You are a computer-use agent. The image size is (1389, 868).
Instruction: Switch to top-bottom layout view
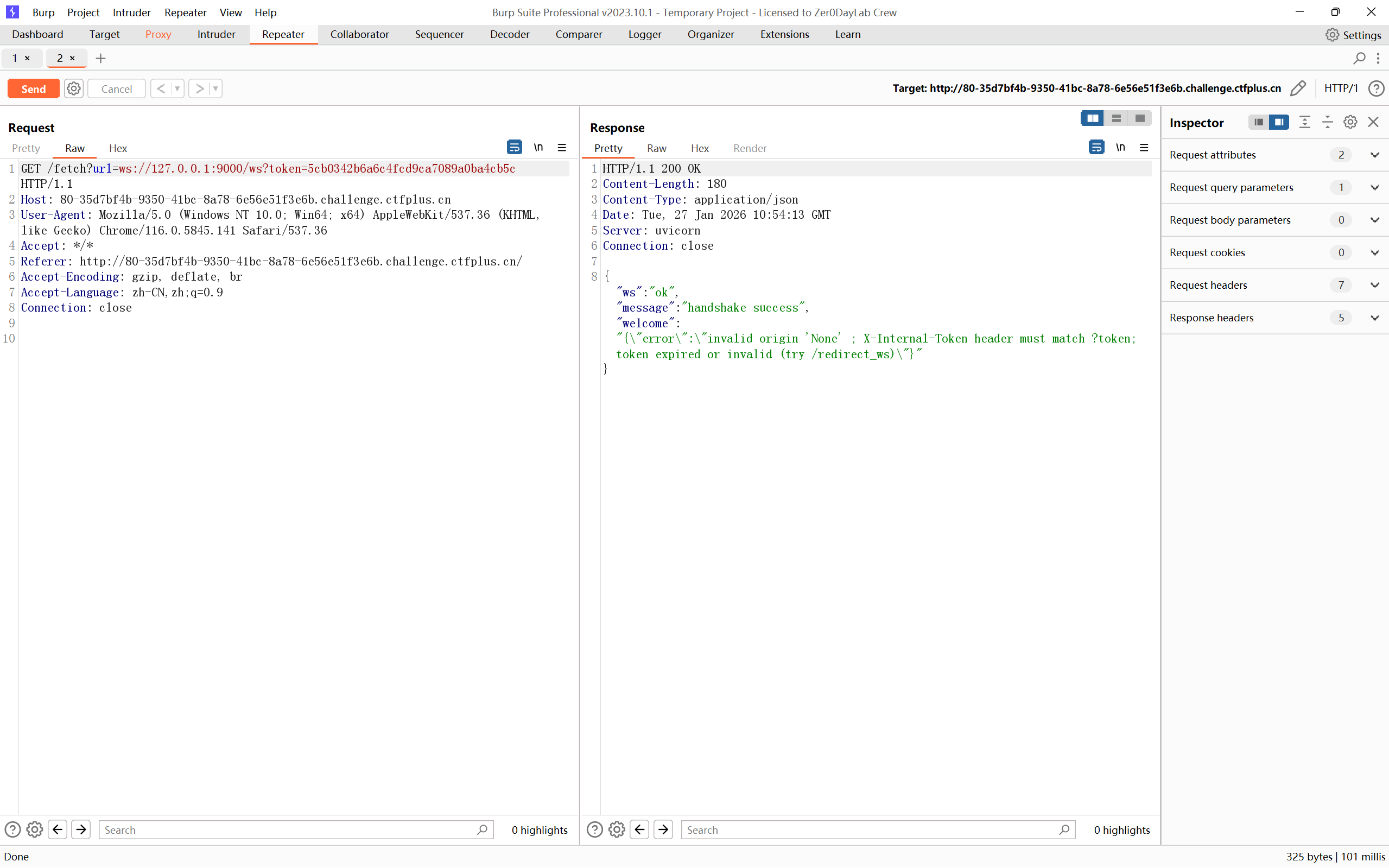point(1117,118)
